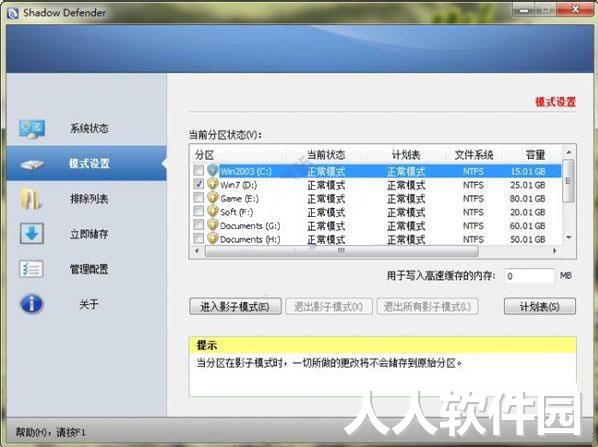Click the 关于 info icon

click(x=32, y=304)
